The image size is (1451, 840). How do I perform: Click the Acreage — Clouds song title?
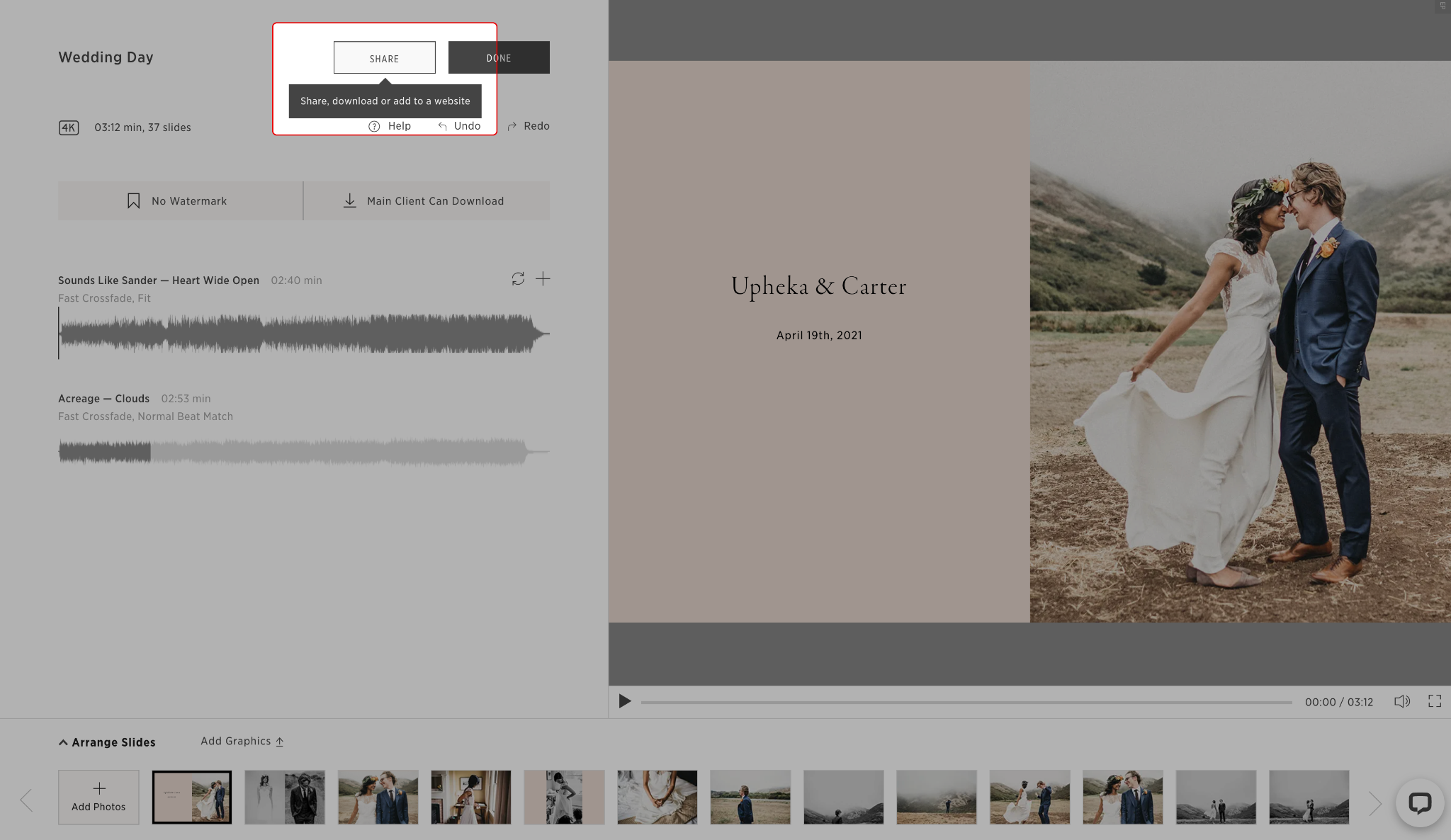click(x=103, y=399)
